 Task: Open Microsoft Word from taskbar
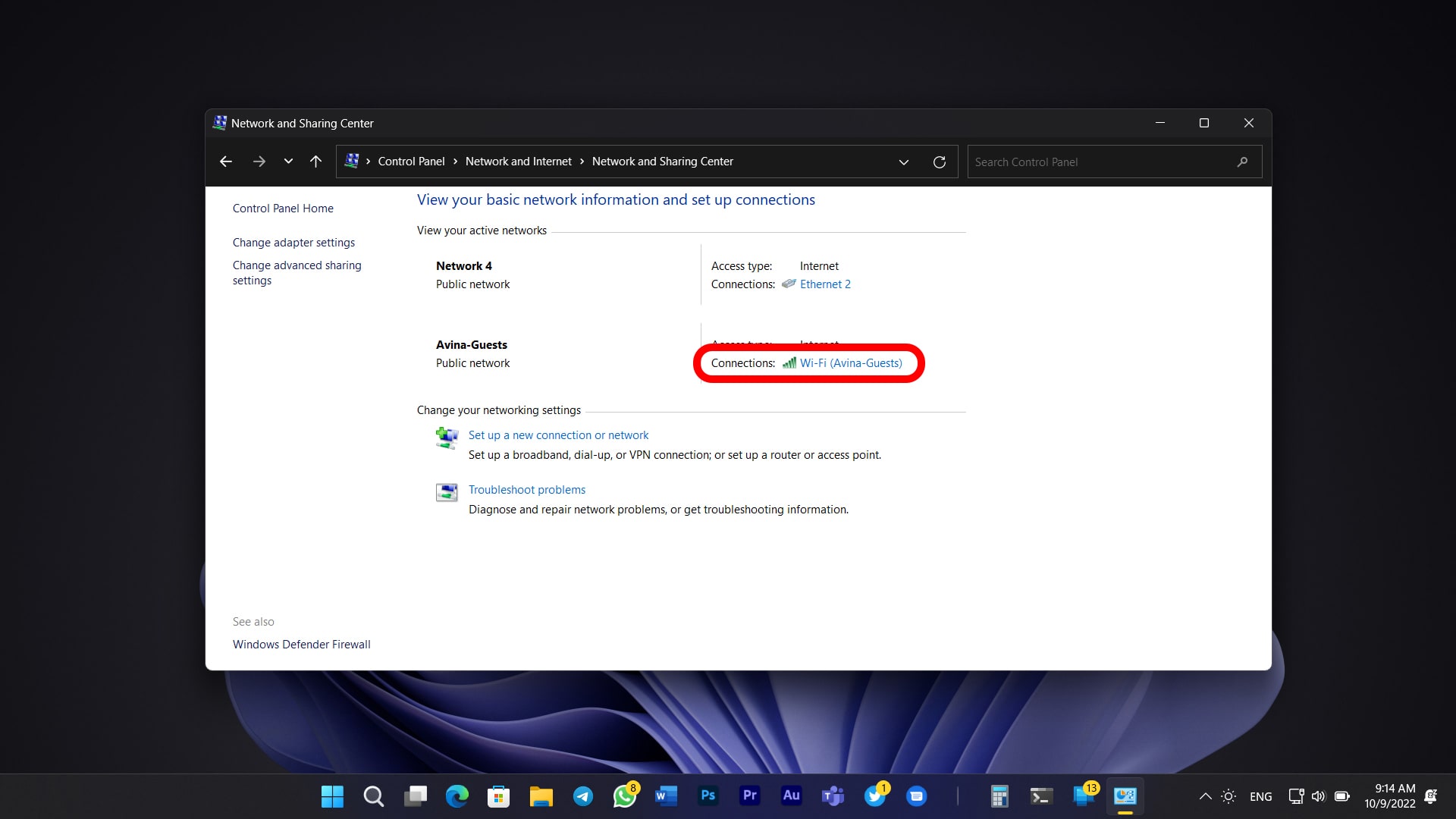(666, 796)
